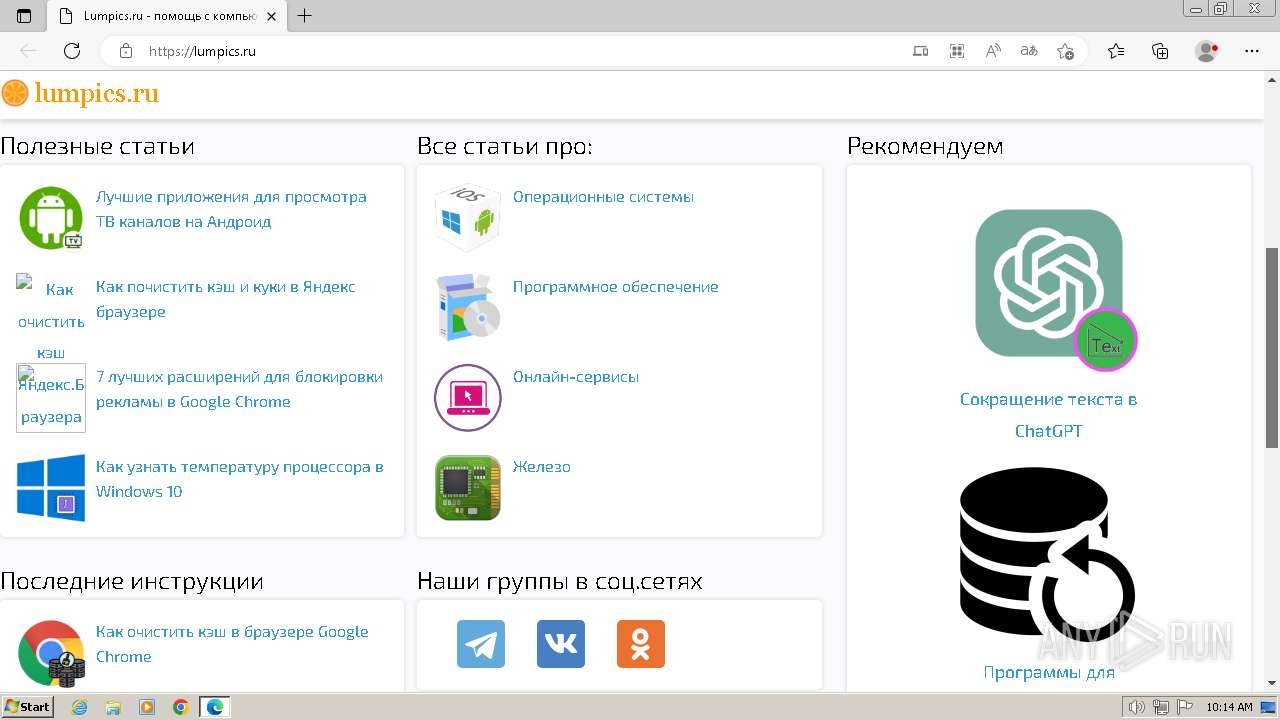Click the Action Center flag tray icon
This screenshot has height=720, width=1280.
[1183, 707]
